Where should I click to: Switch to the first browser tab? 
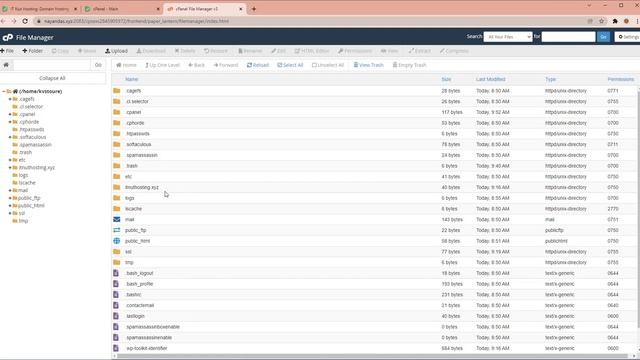pyautogui.click(x=40, y=9)
